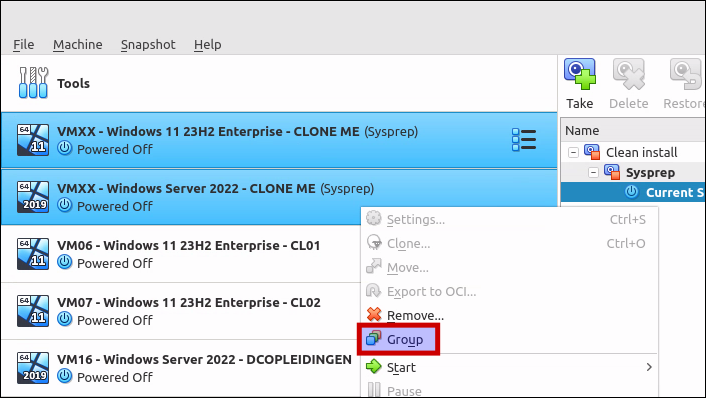Click the Restore snapshot toolbar icon
706x398 pixels.
click(685, 74)
